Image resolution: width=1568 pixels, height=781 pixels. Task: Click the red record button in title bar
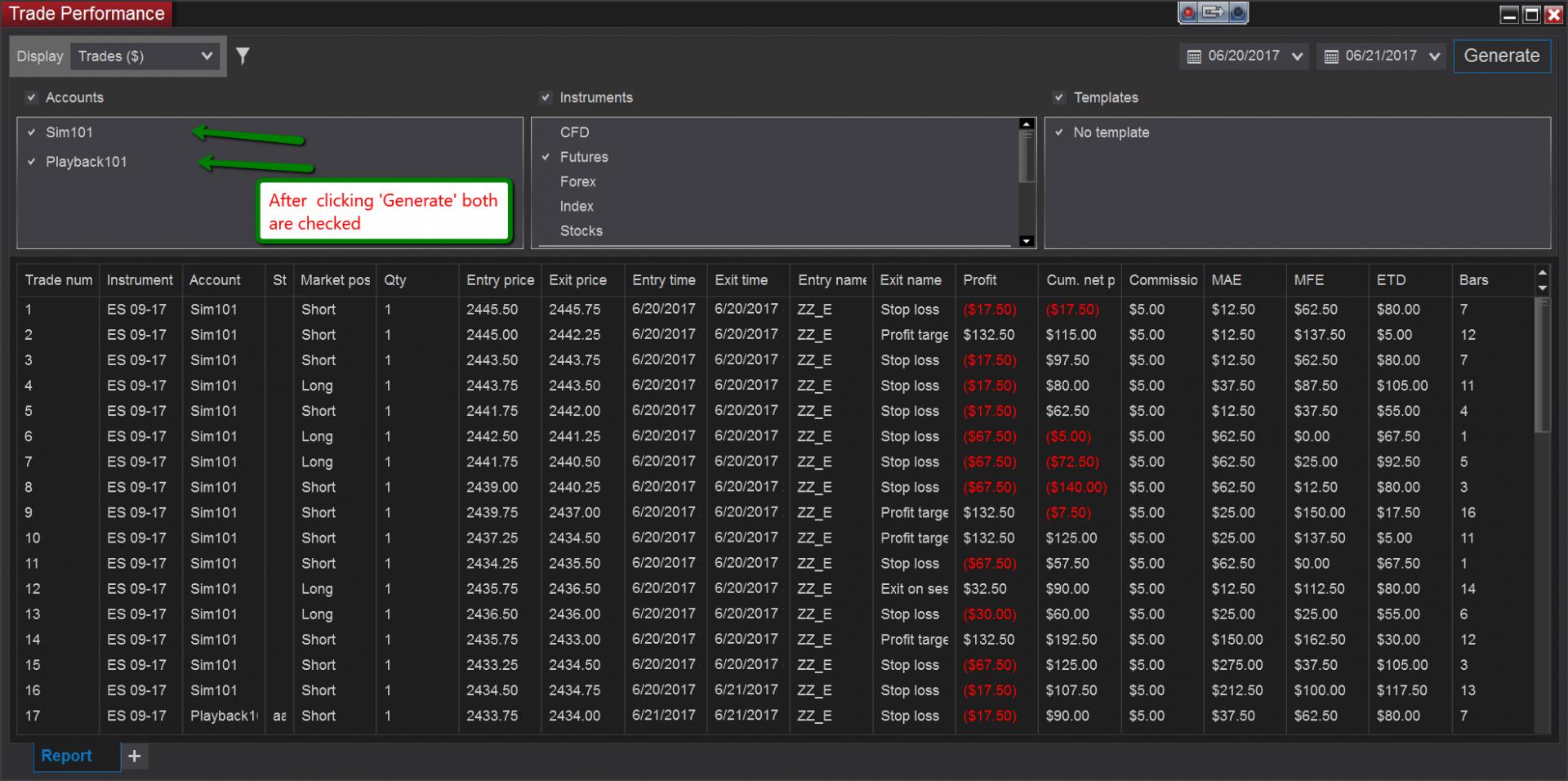point(1189,12)
